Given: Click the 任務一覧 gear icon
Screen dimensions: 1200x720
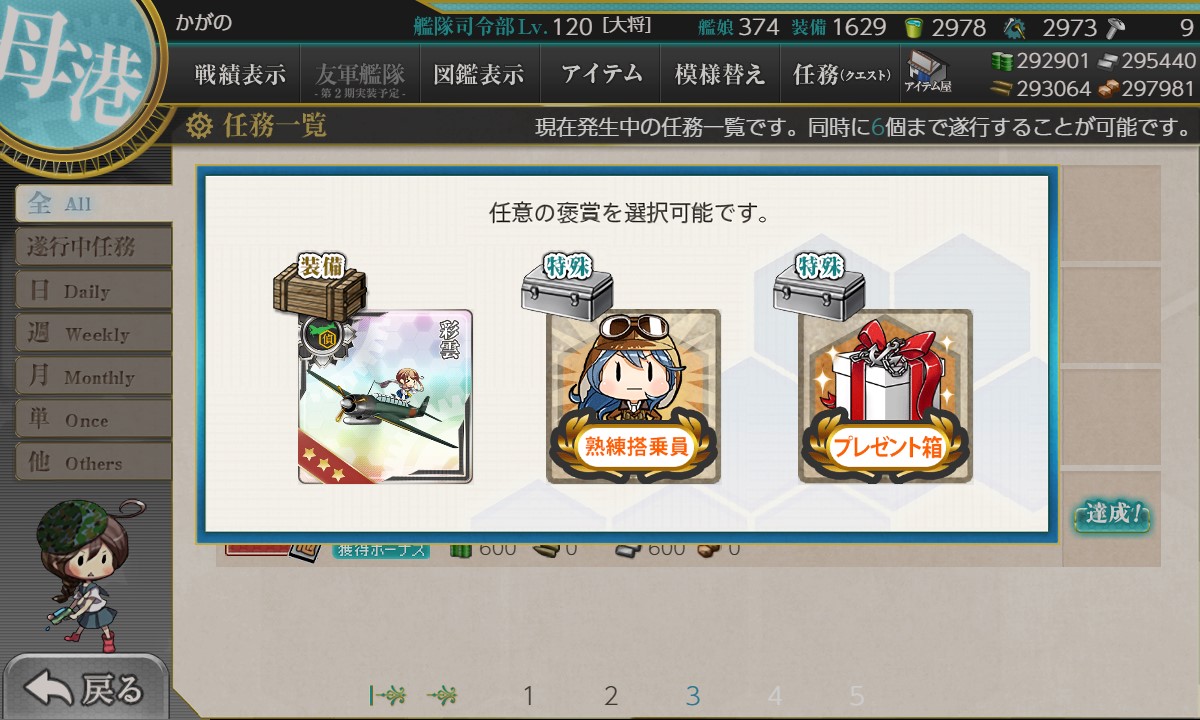Looking at the screenshot, I should click(200, 125).
